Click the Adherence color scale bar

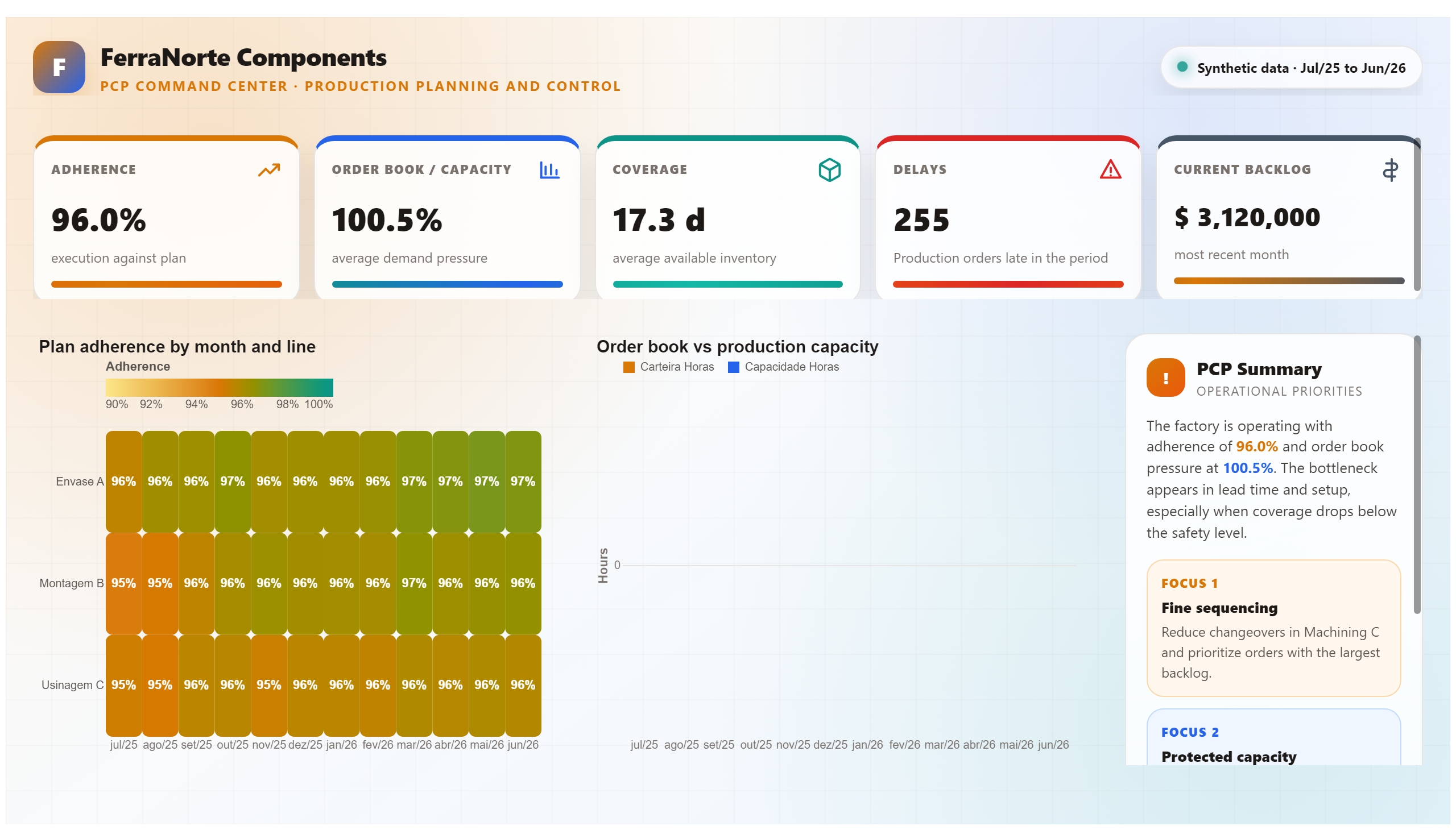tap(219, 388)
